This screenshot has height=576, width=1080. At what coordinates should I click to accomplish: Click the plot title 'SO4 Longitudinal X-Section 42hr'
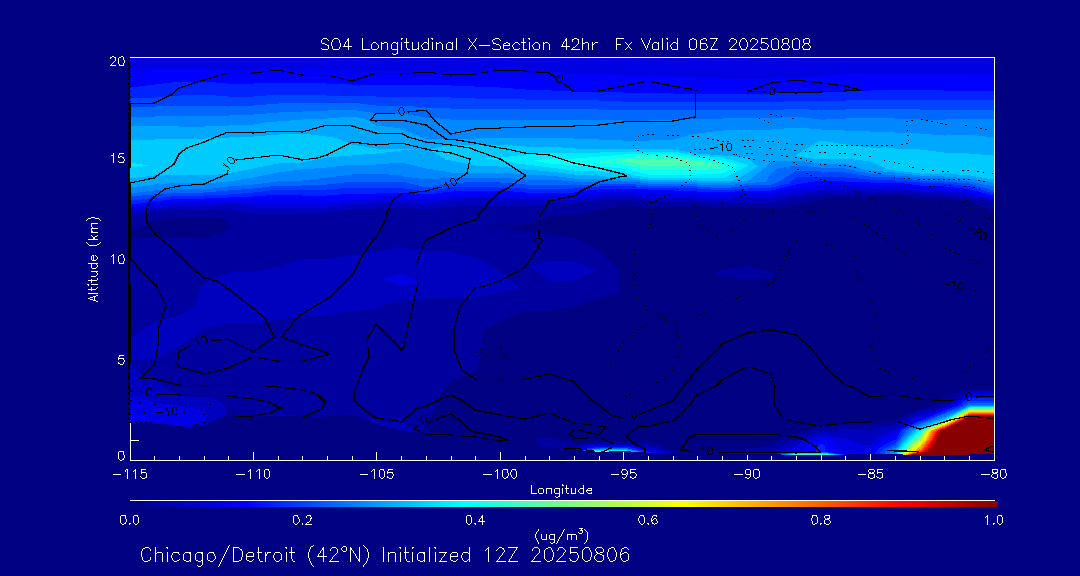click(x=460, y=45)
